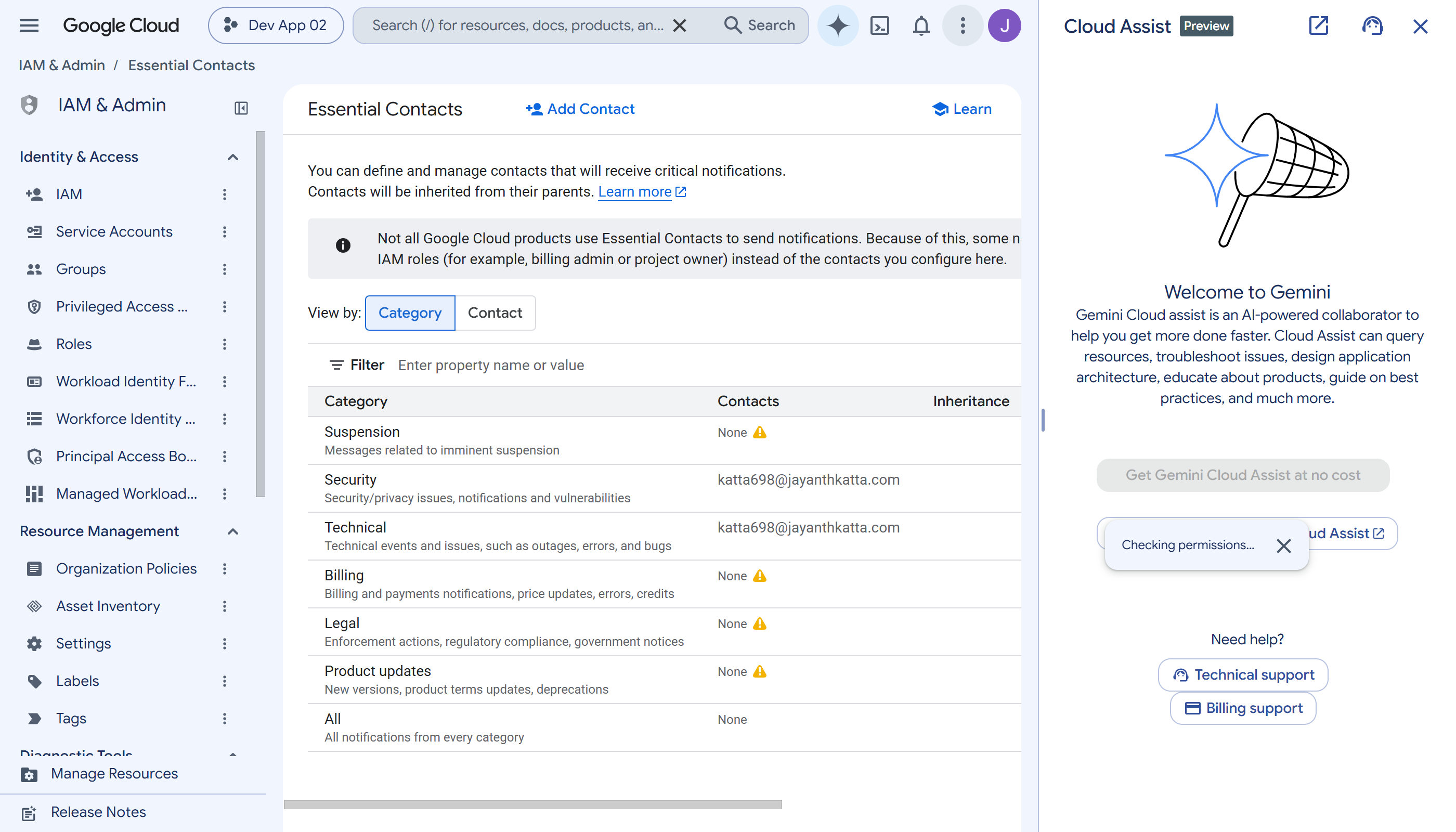Open the three-dot menu for Workload Identity

pos(225,382)
